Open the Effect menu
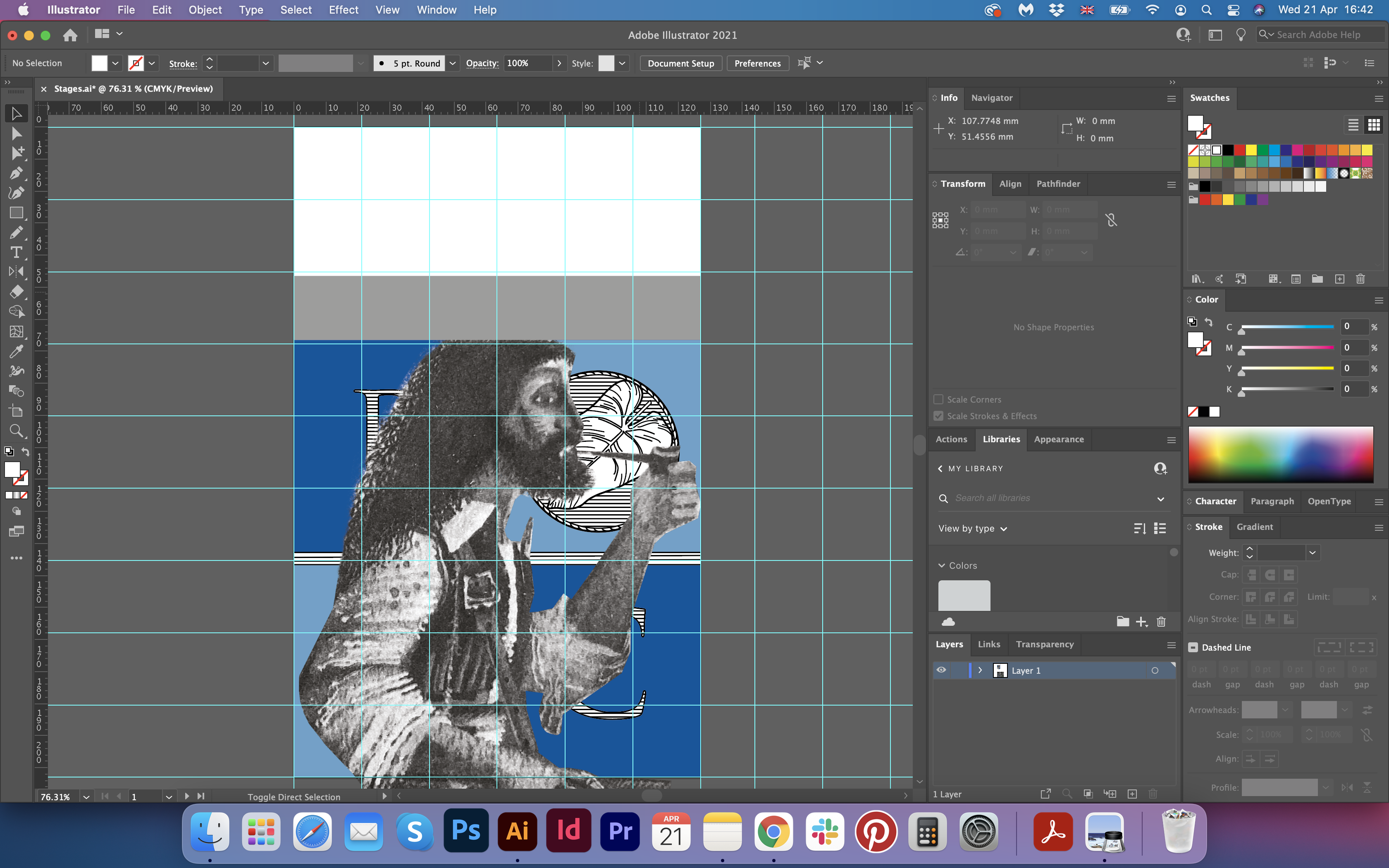 [x=343, y=10]
